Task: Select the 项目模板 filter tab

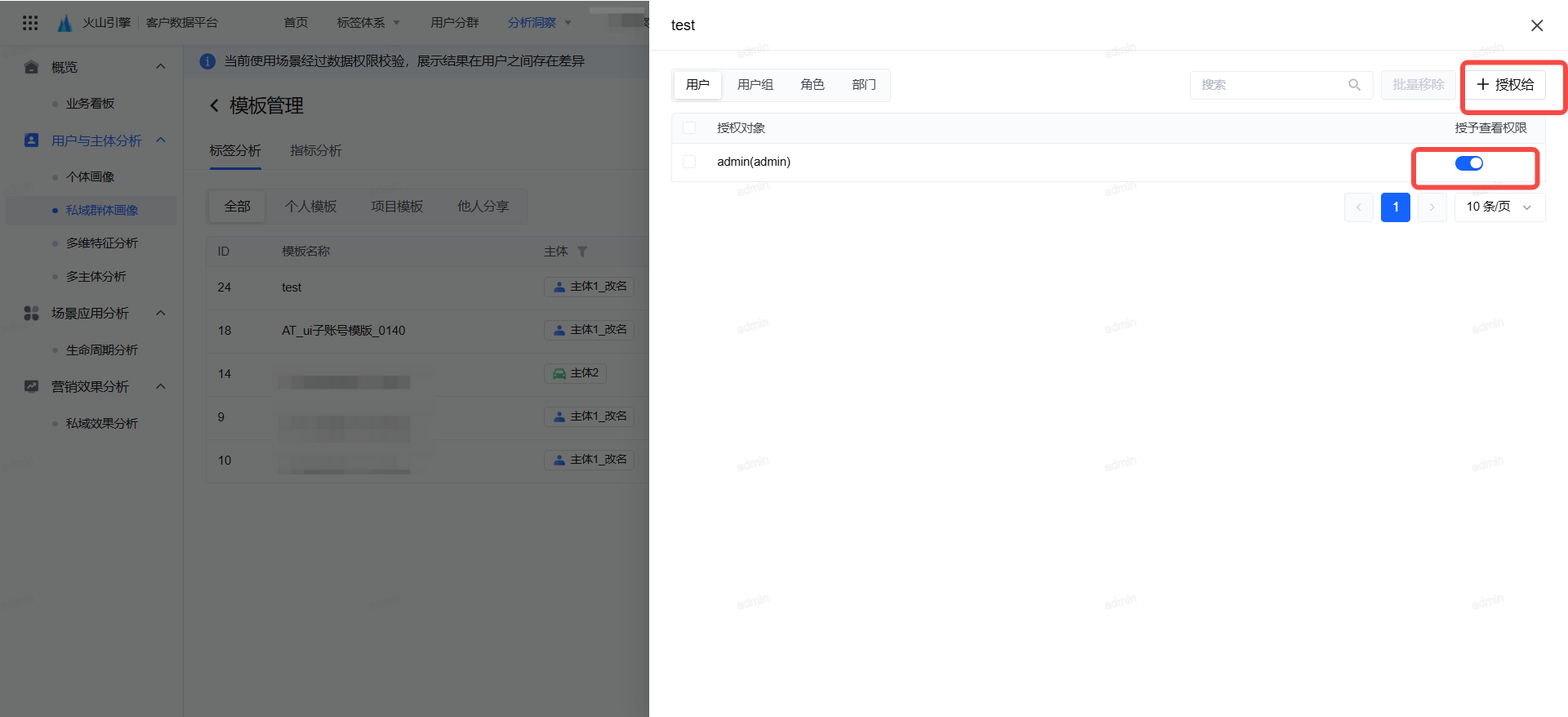Action: point(397,207)
